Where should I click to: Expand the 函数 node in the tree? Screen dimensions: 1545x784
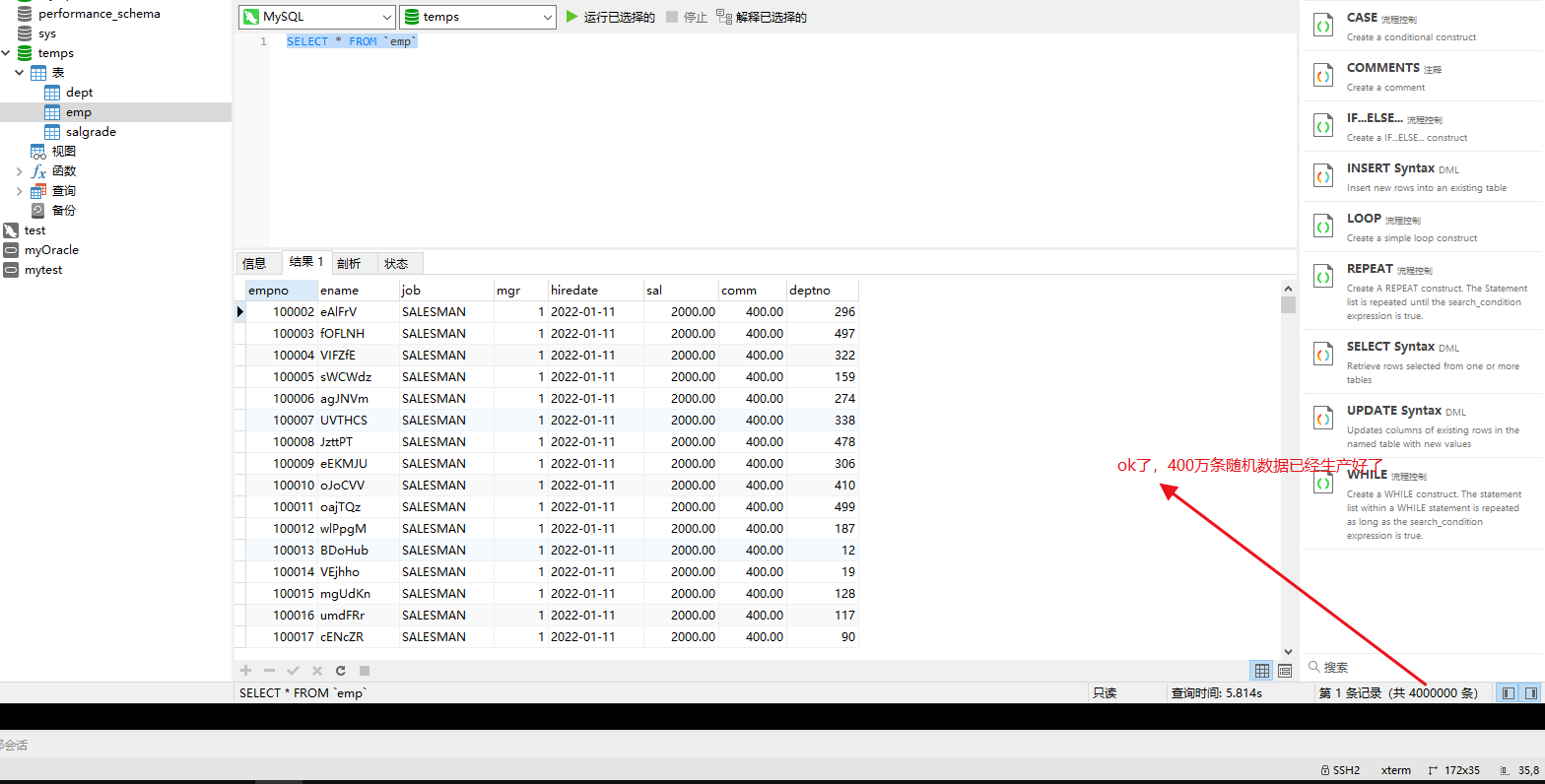pyautogui.click(x=20, y=171)
